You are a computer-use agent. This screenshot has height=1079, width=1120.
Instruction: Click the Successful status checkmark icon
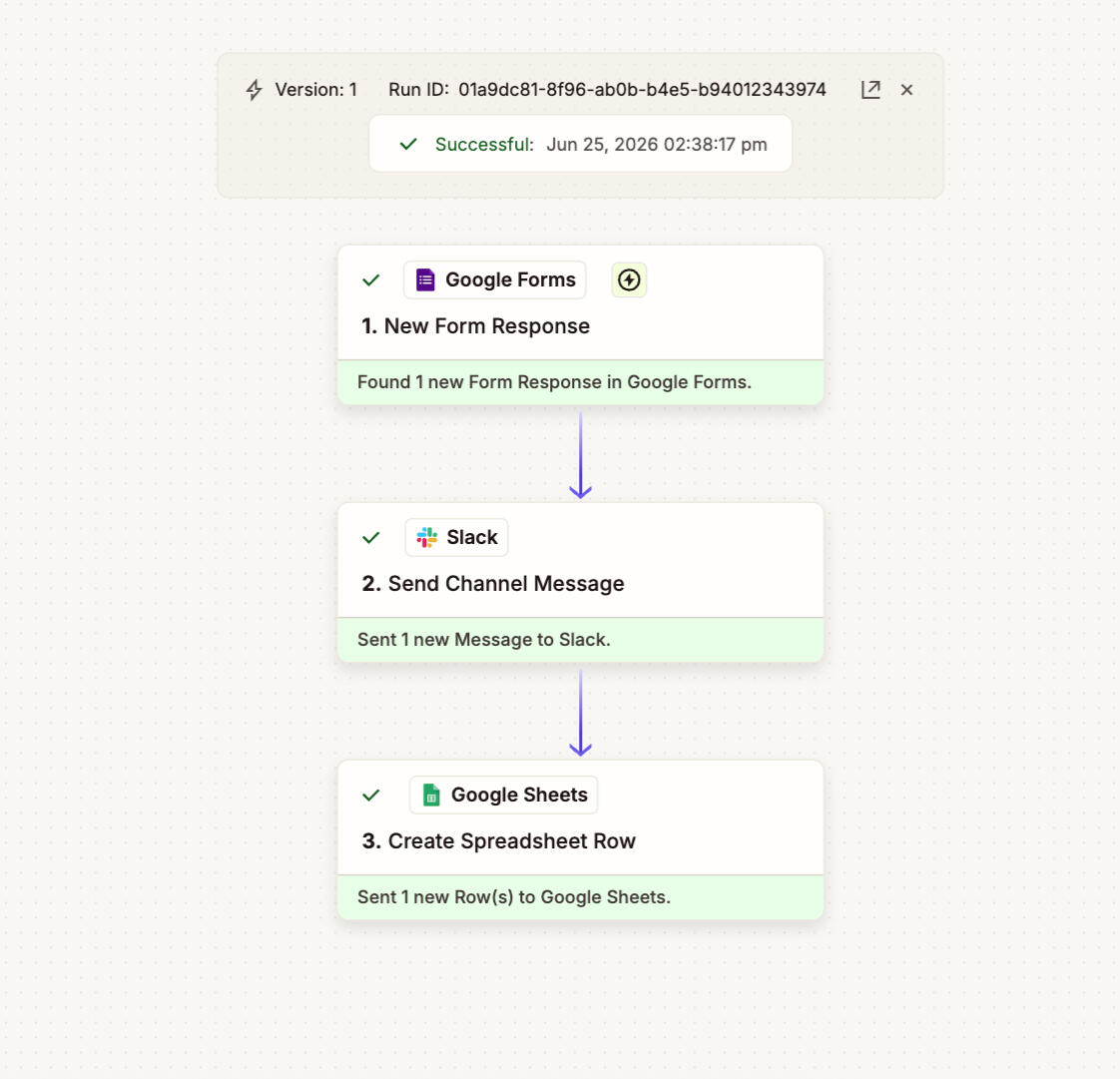coord(408,145)
